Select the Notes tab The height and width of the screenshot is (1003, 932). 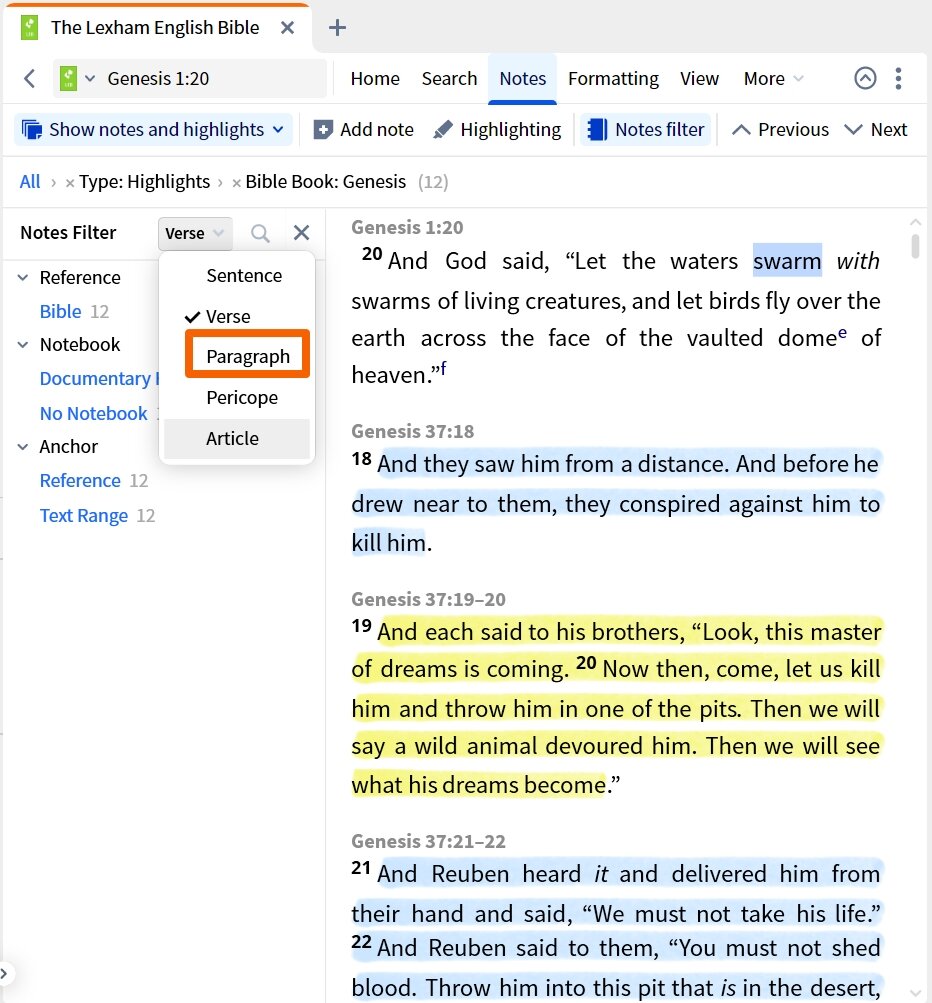(x=522, y=79)
